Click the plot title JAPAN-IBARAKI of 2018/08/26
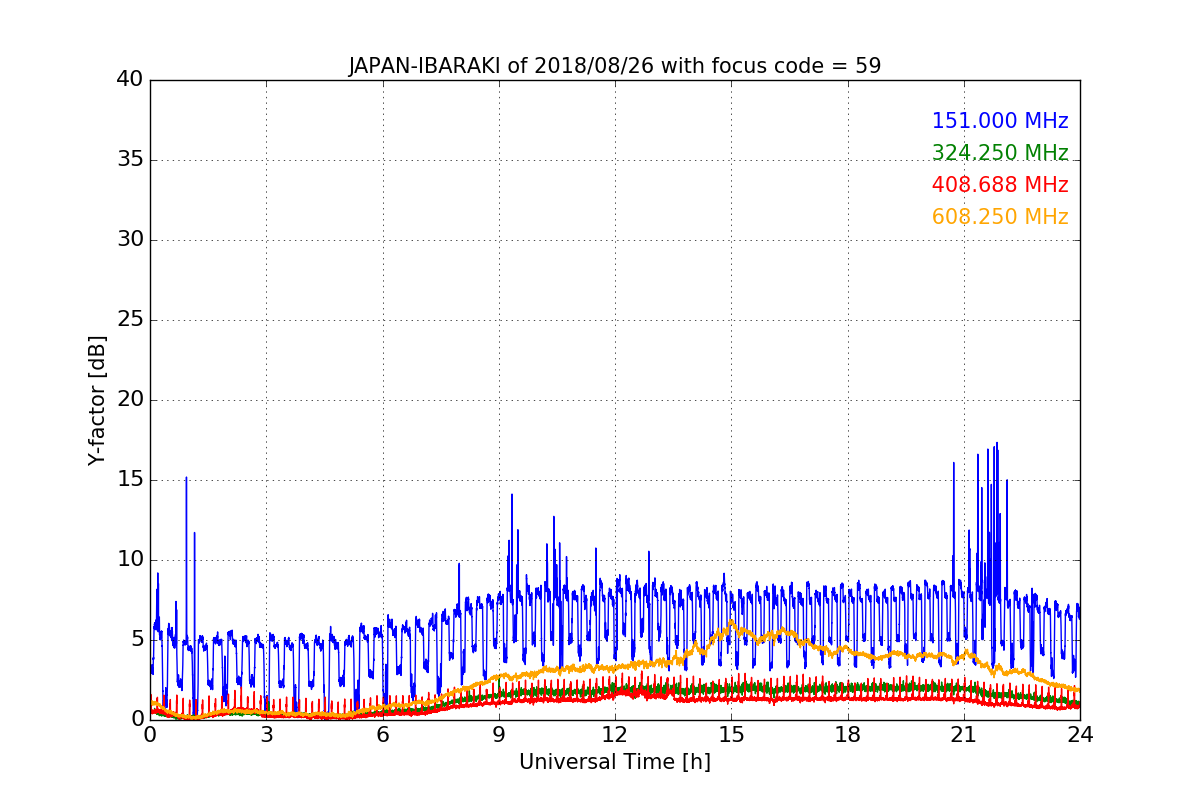 (x=615, y=66)
